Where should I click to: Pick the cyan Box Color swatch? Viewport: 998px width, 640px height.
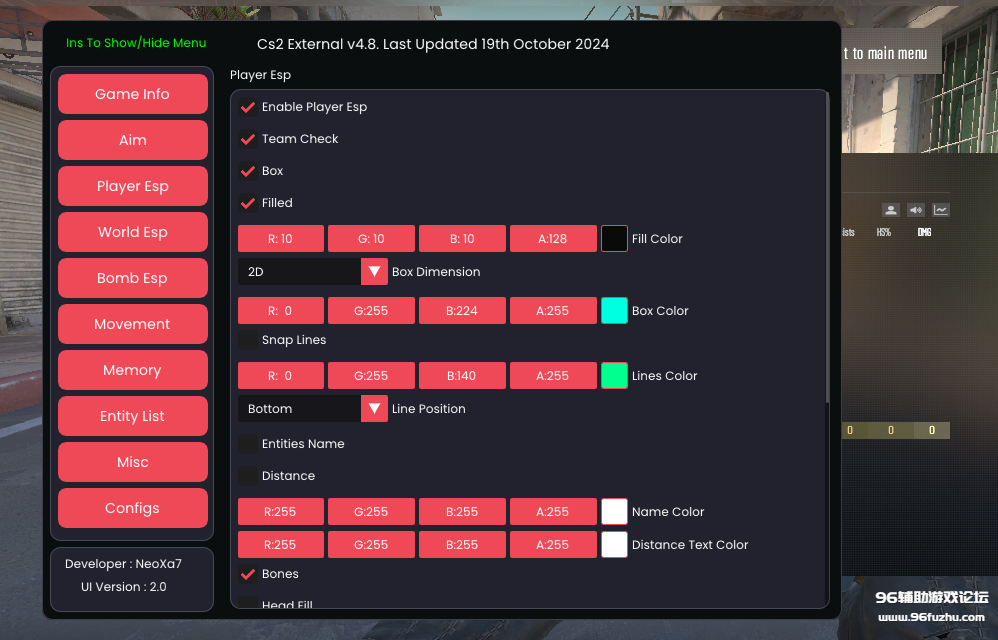(614, 311)
